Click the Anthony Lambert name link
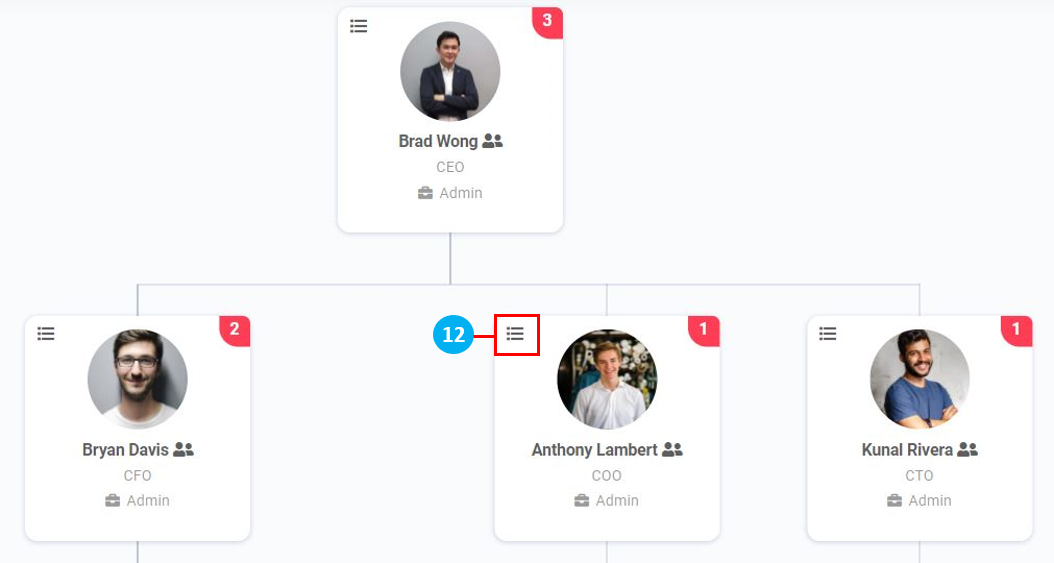Viewport: 1054px width, 563px height. click(x=594, y=450)
